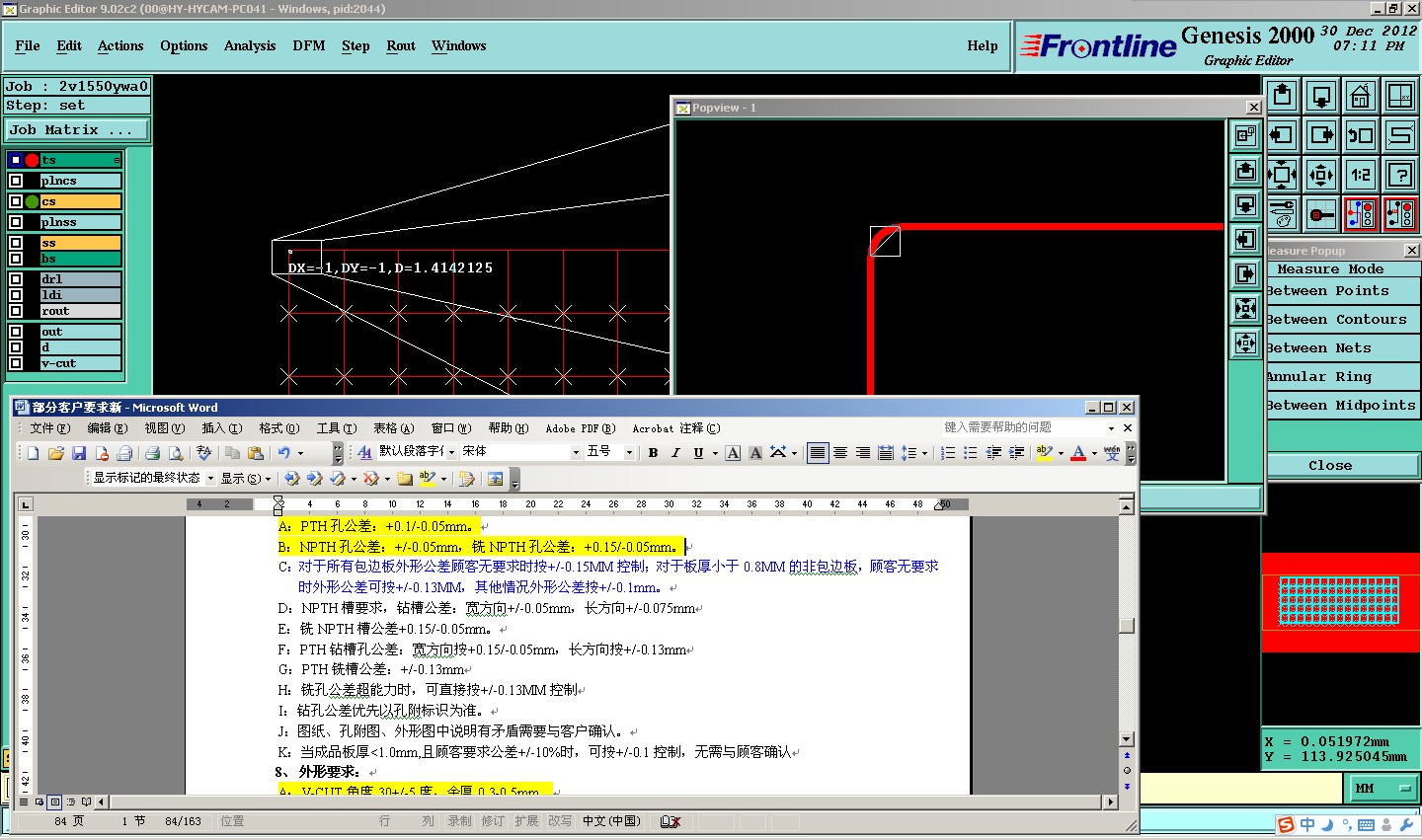Toggle checkbox for rout layer
The image size is (1422, 840).
(16, 311)
